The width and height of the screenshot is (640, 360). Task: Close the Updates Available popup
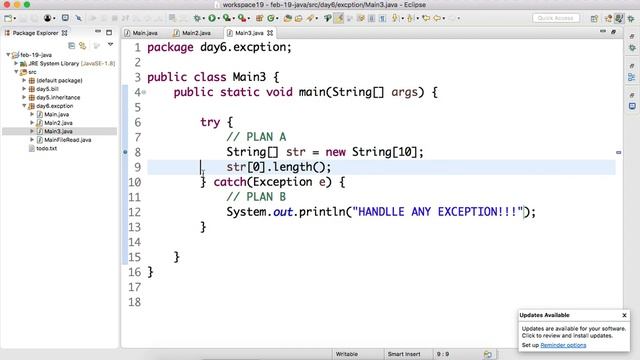[624, 315]
